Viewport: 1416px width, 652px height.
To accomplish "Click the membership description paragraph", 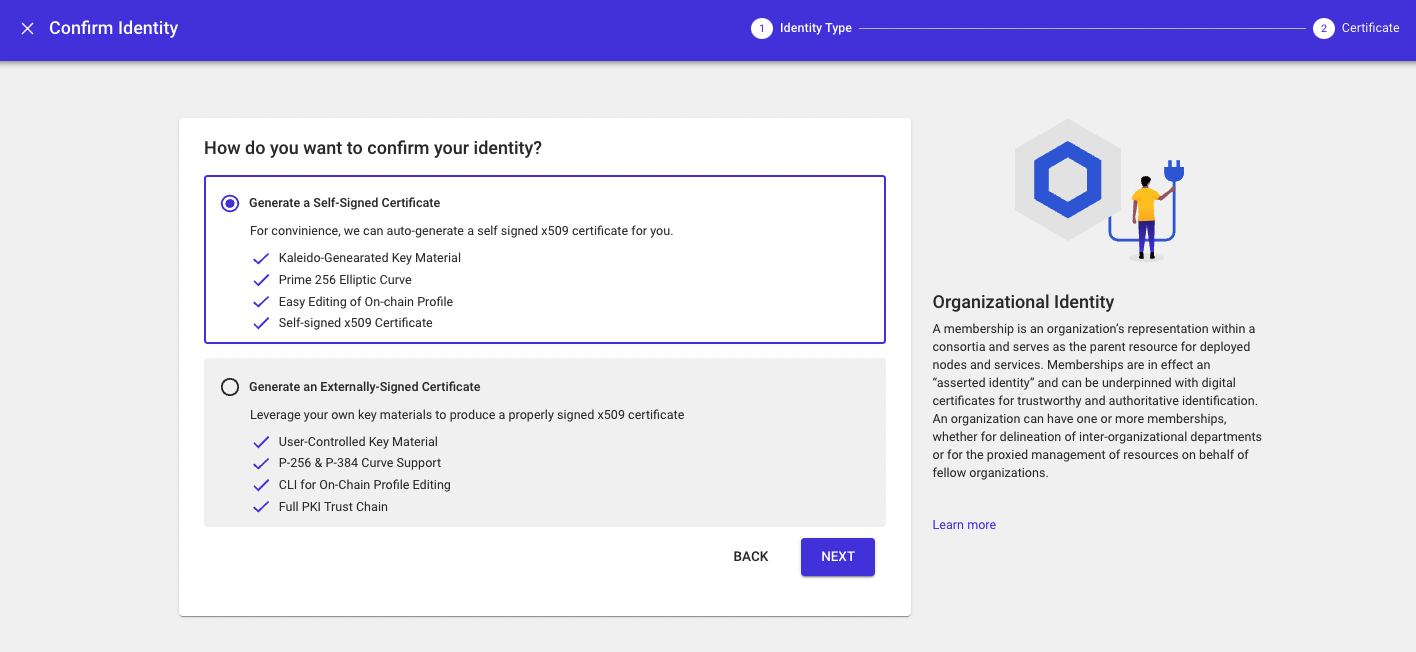I will tap(1097, 401).
